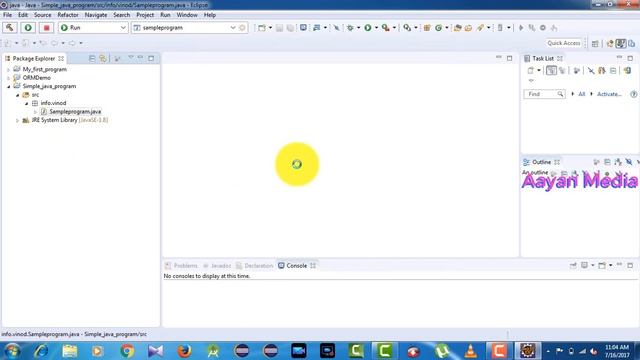Image resolution: width=640 pixels, height=360 pixels.
Task: Click in the Quick Access field
Action: click(x=564, y=43)
